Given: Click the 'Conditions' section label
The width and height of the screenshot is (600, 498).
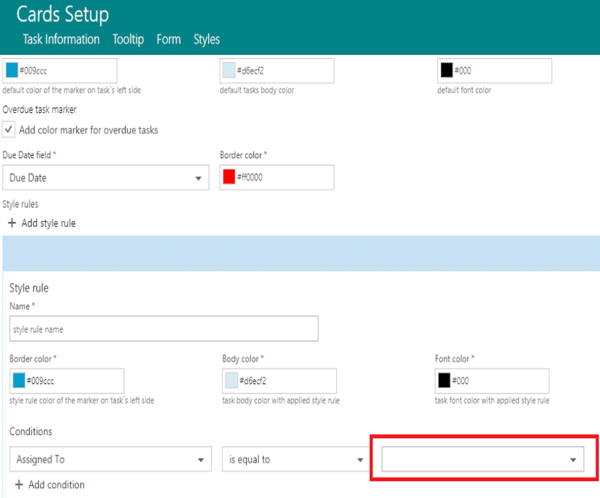Looking at the screenshot, I should click(31, 431).
